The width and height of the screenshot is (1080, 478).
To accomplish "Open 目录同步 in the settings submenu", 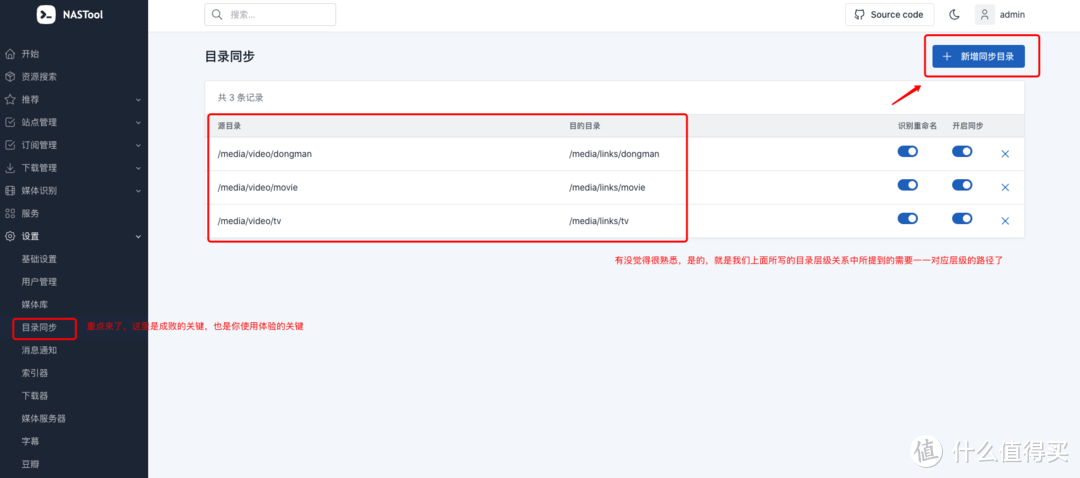I will pos(40,327).
